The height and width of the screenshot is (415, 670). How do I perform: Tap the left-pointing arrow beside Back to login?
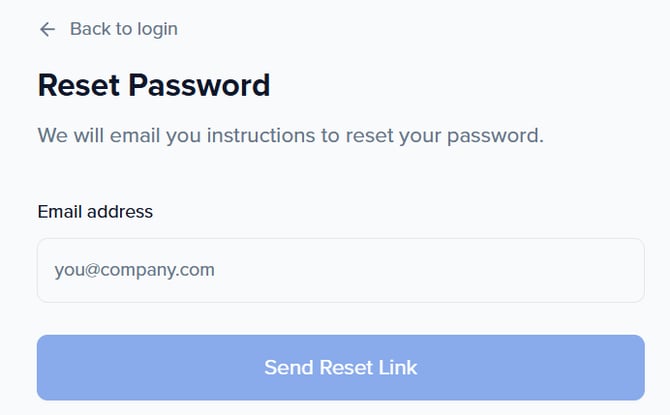tap(47, 29)
